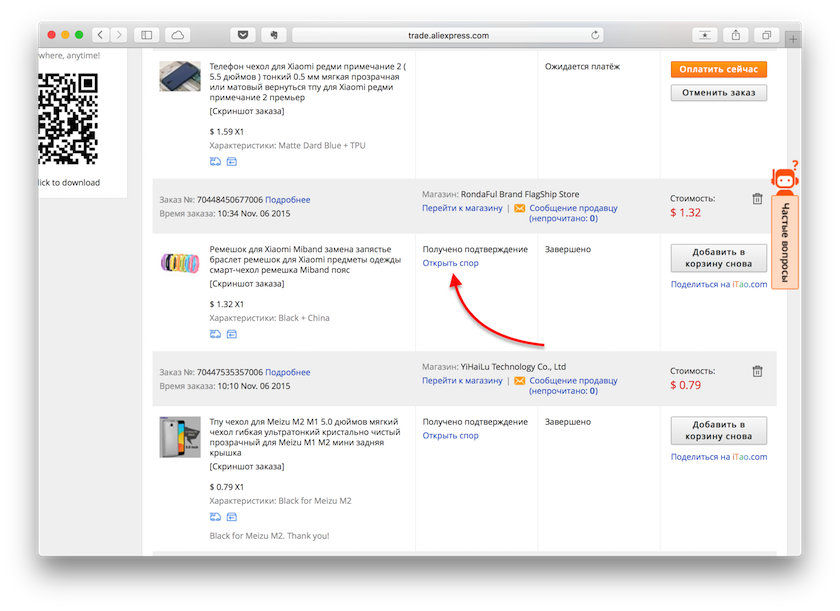
Task: Show the Safari sidebar
Action: coord(146,35)
